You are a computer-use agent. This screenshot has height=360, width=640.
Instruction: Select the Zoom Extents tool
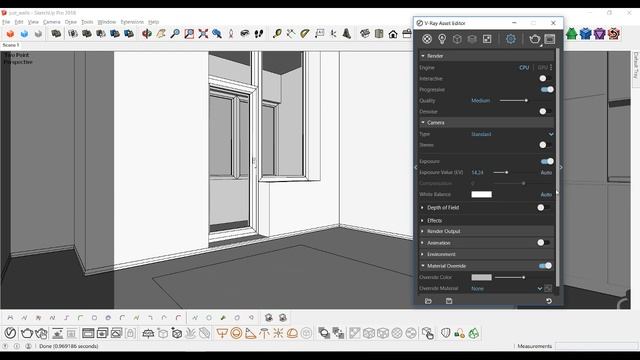(203, 33)
